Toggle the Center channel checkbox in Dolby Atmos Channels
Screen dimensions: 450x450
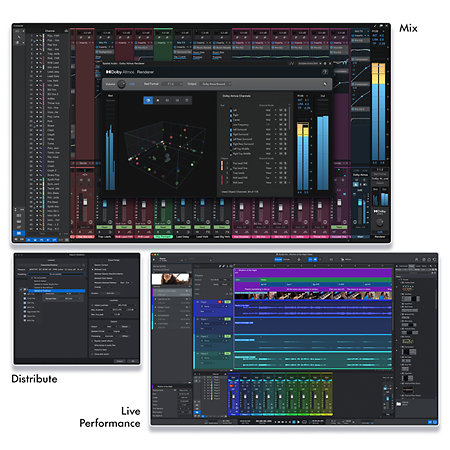231,119
